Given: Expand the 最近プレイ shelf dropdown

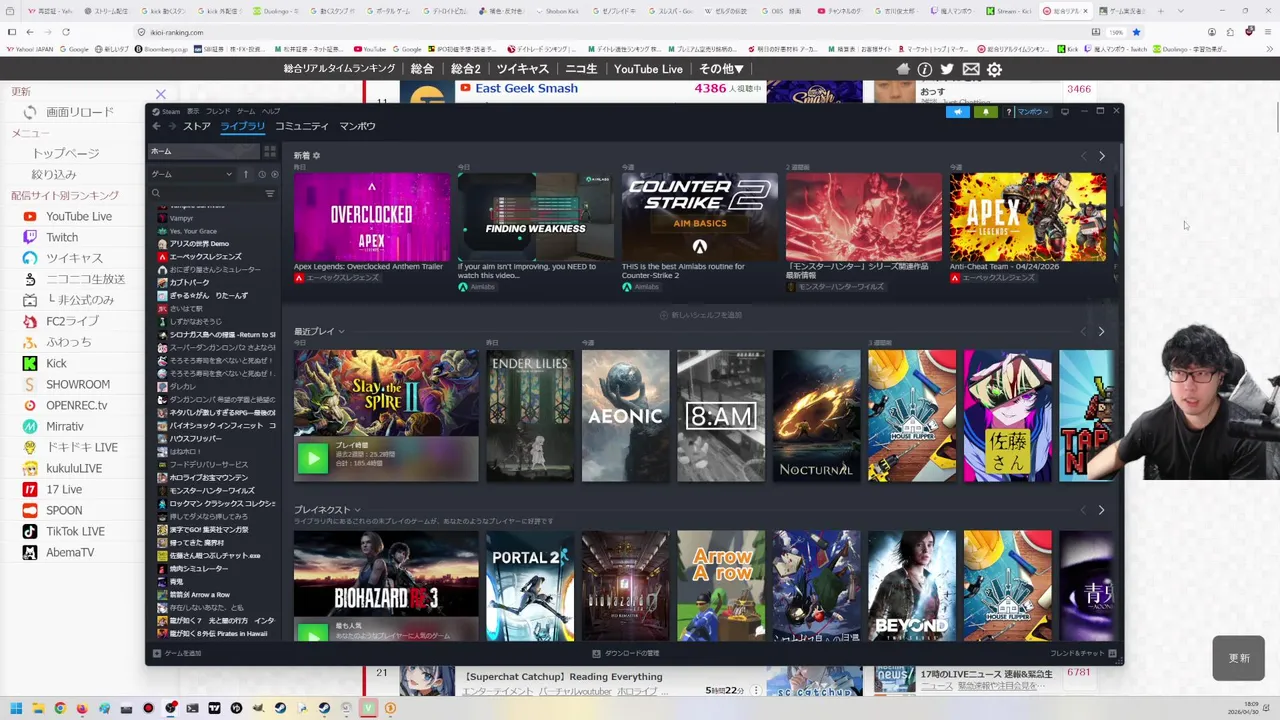Looking at the screenshot, I should tap(341, 332).
